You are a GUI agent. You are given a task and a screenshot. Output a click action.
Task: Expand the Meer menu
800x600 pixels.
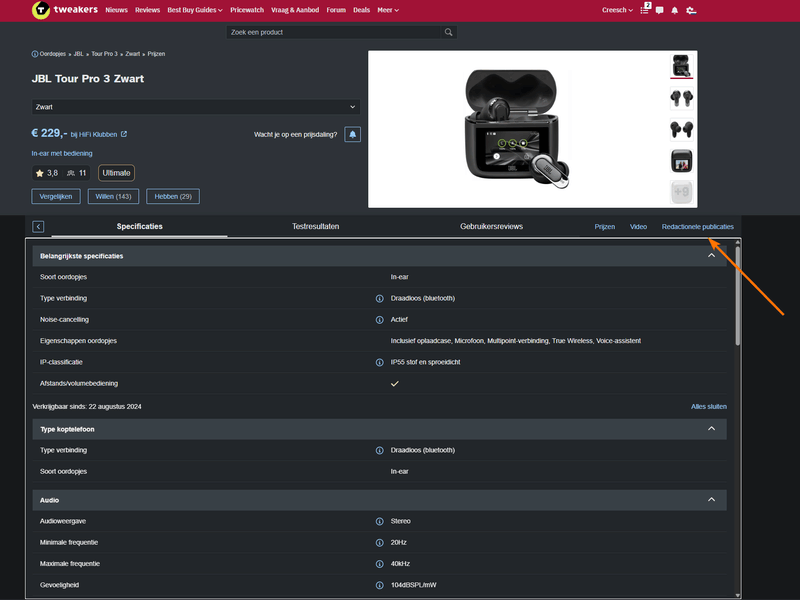coord(388,10)
